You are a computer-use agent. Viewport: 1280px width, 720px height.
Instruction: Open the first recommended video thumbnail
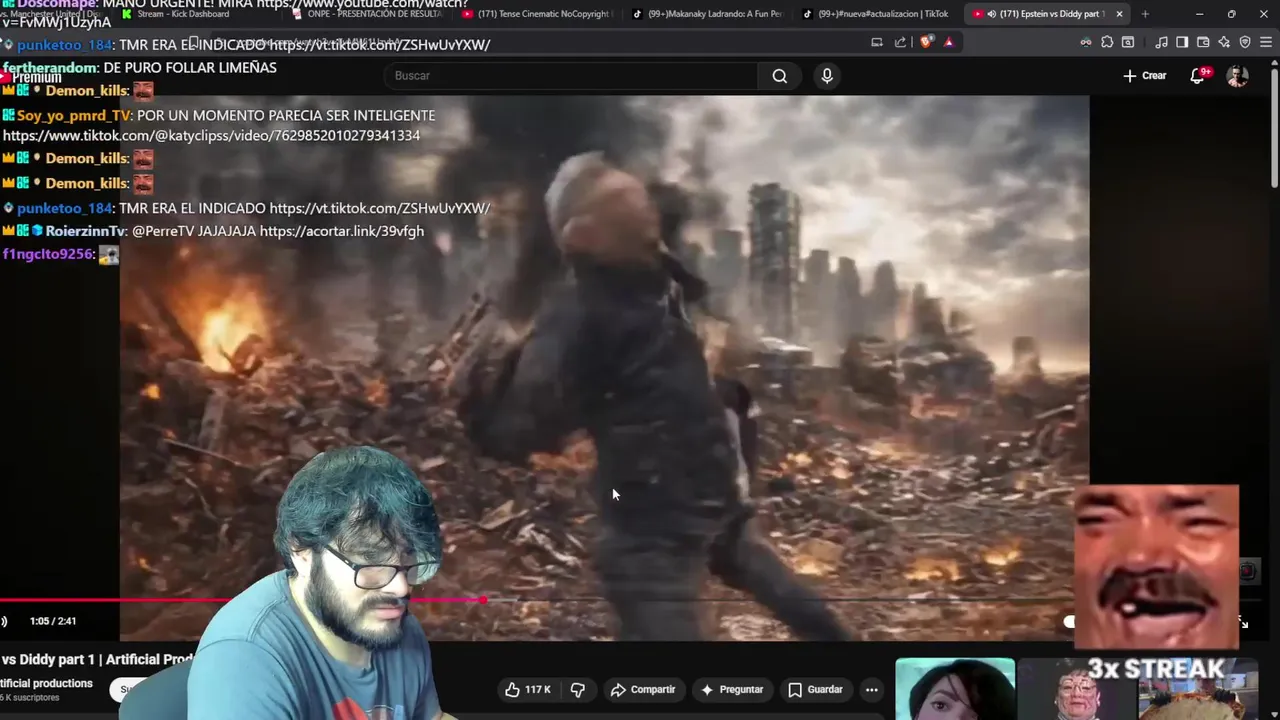coord(955,688)
